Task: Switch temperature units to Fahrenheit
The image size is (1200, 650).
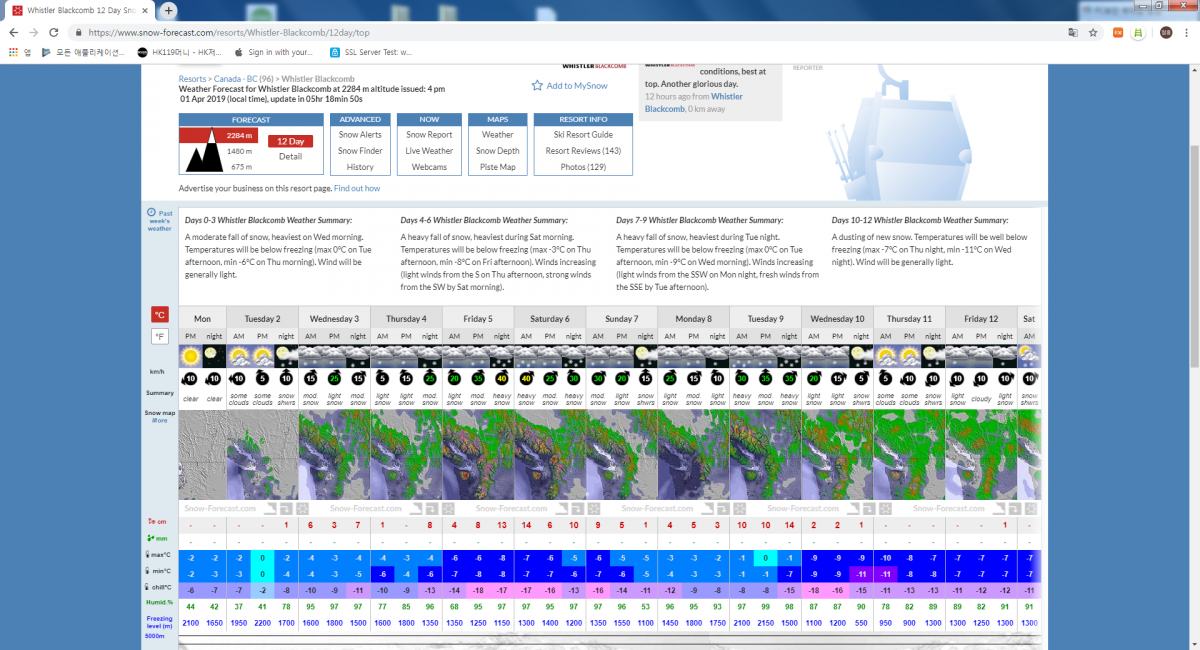Action: pos(160,336)
